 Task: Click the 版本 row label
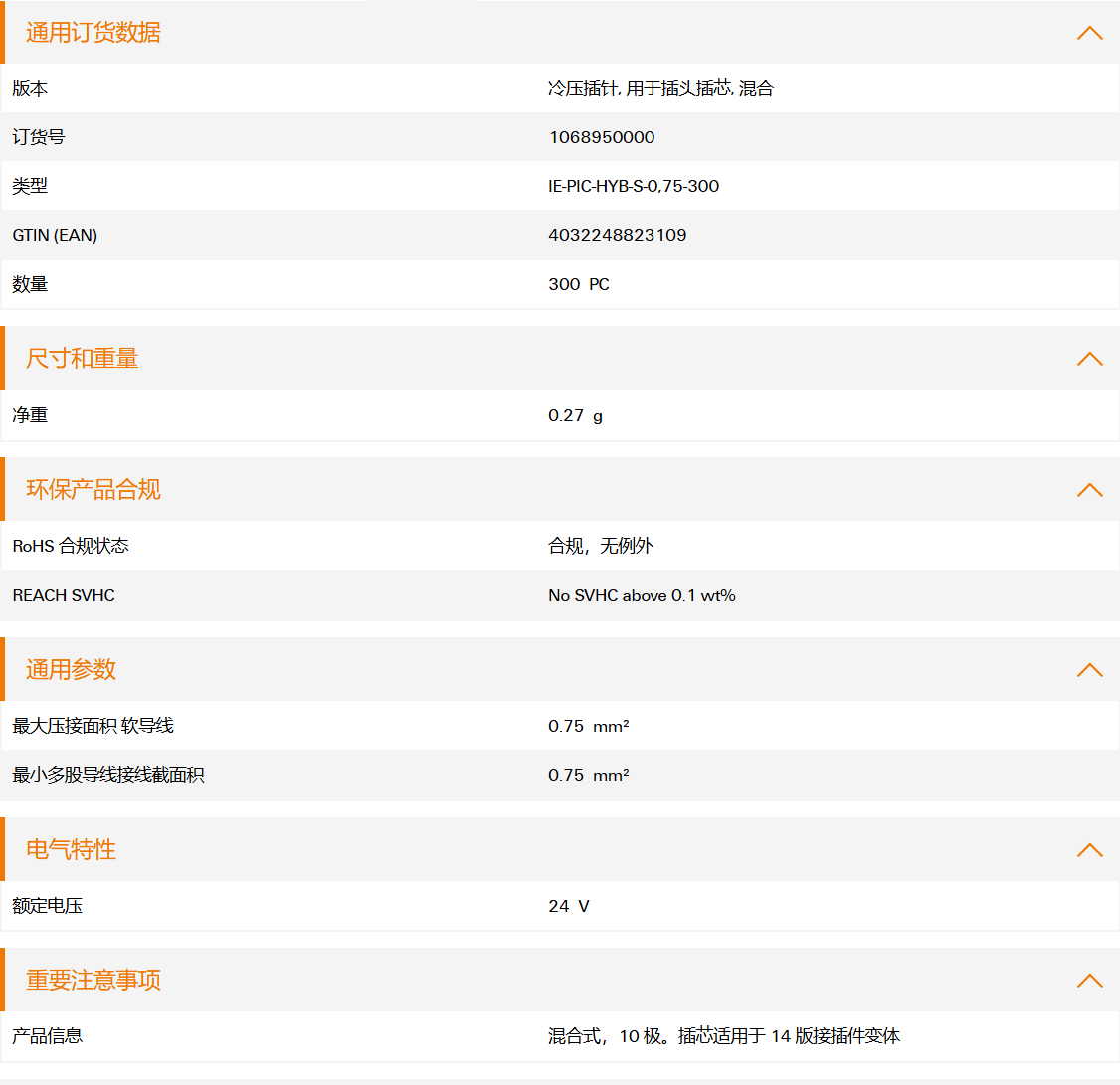pos(30,89)
